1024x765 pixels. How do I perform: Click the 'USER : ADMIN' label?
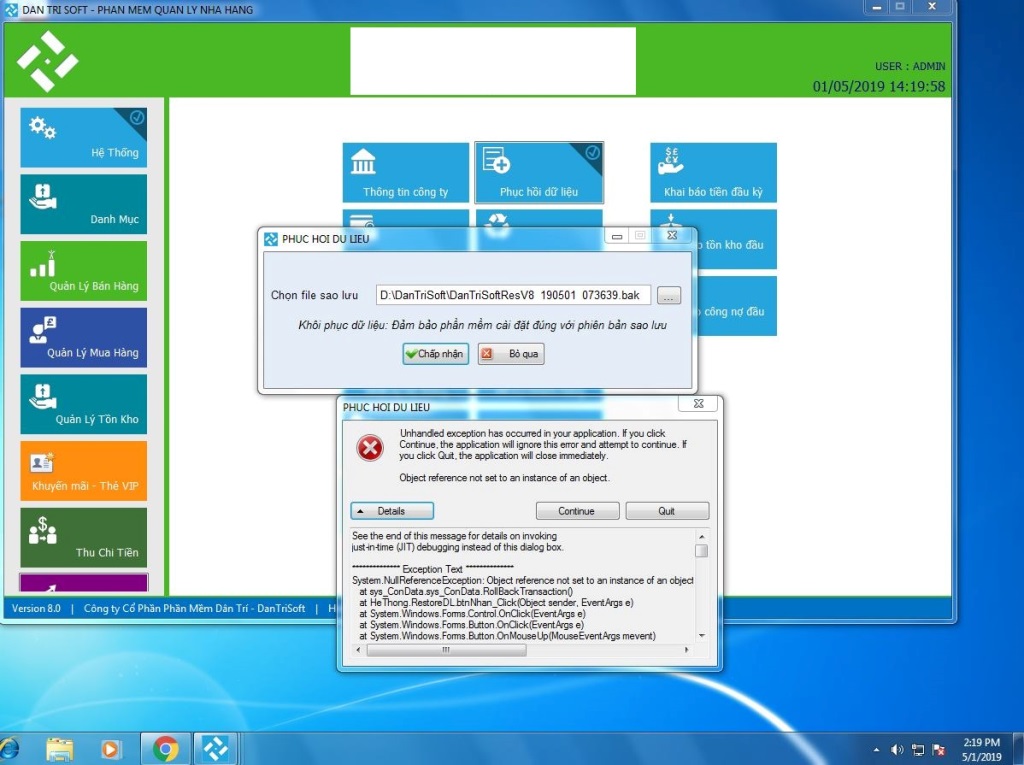point(910,66)
